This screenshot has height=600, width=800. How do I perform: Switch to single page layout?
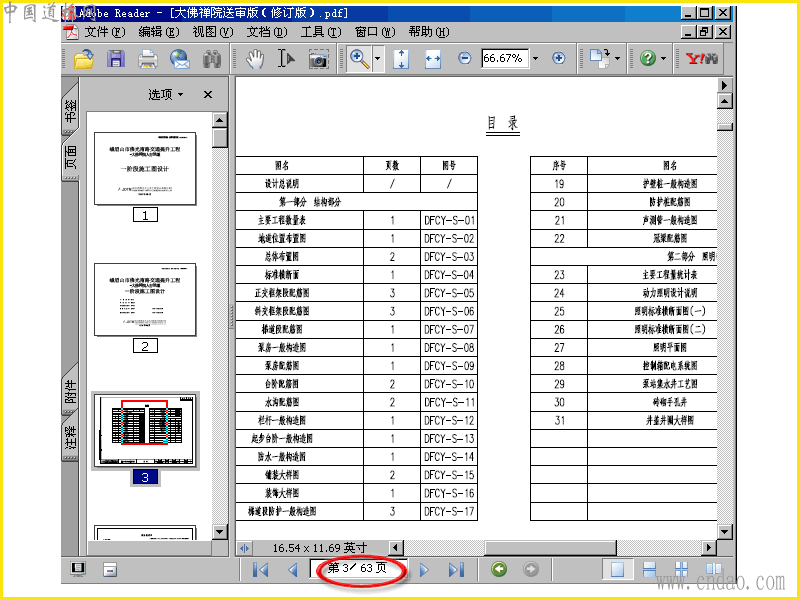pos(617,569)
